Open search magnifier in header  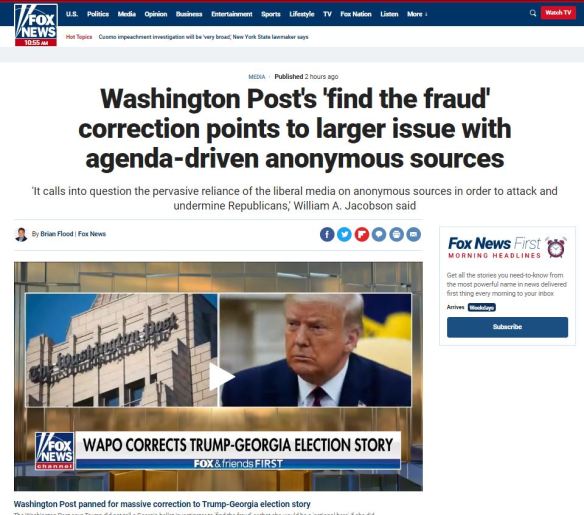tap(533, 13)
